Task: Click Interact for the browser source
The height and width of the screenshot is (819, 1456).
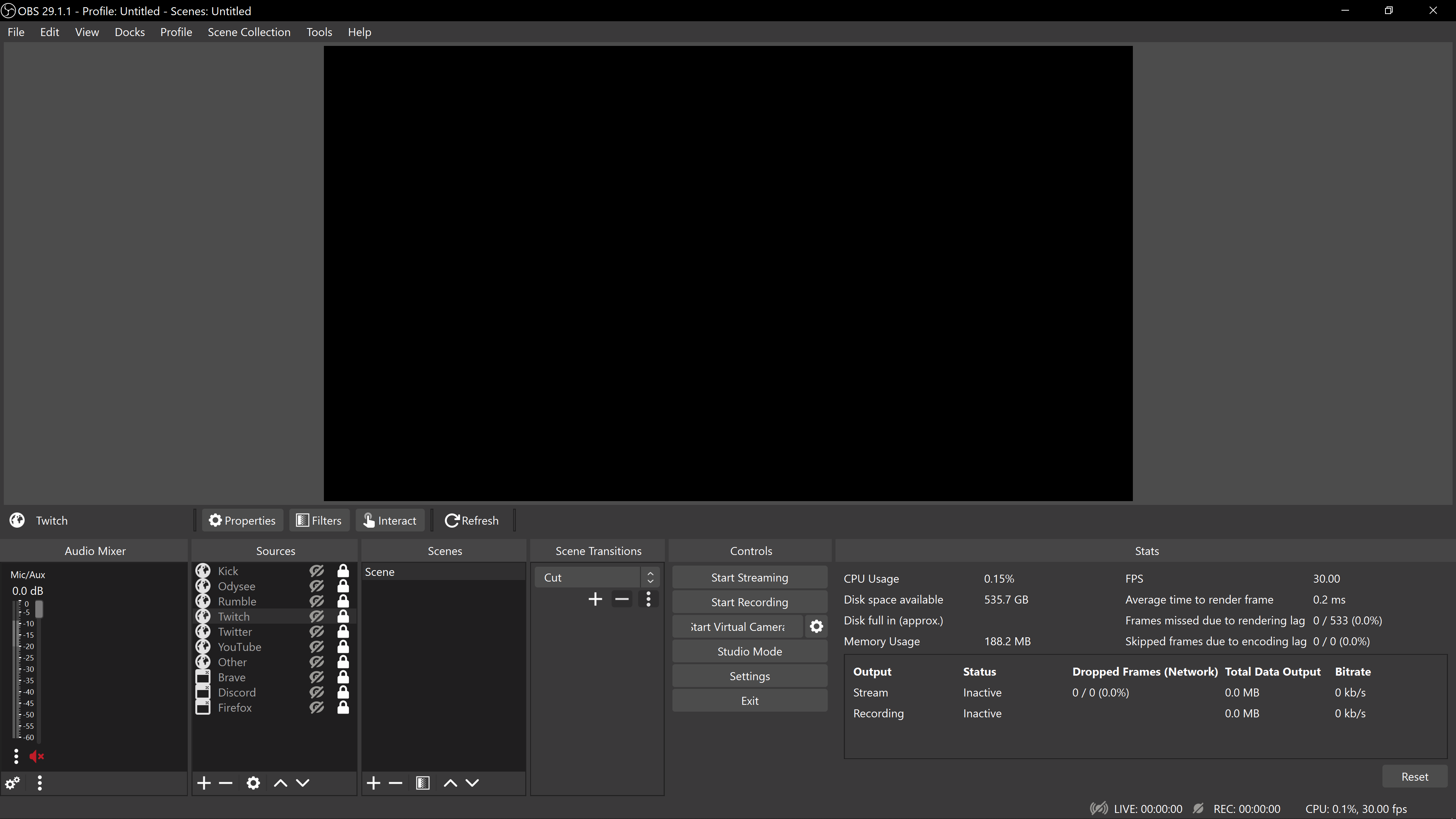Action: click(x=390, y=520)
